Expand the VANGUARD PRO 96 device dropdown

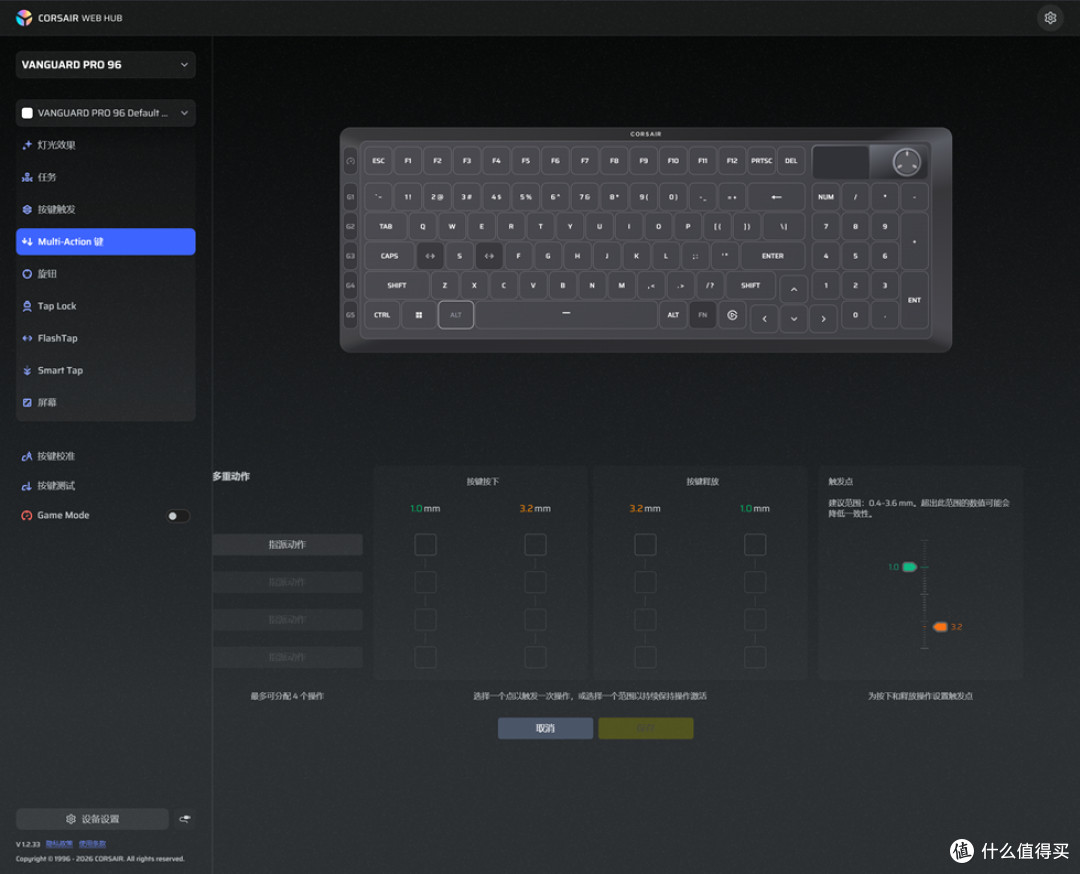[105, 65]
